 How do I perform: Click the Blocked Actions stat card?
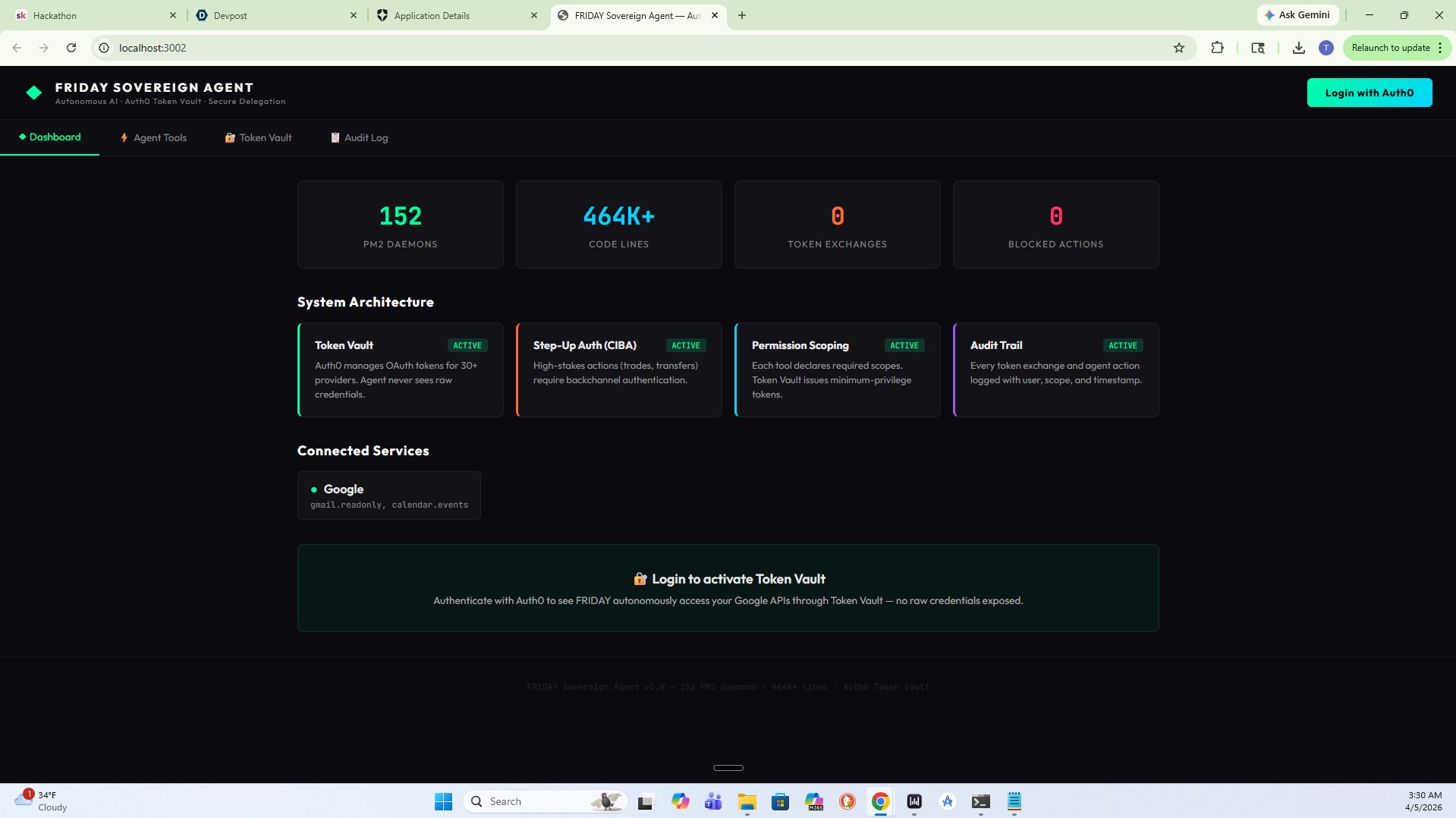coord(1055,225)
